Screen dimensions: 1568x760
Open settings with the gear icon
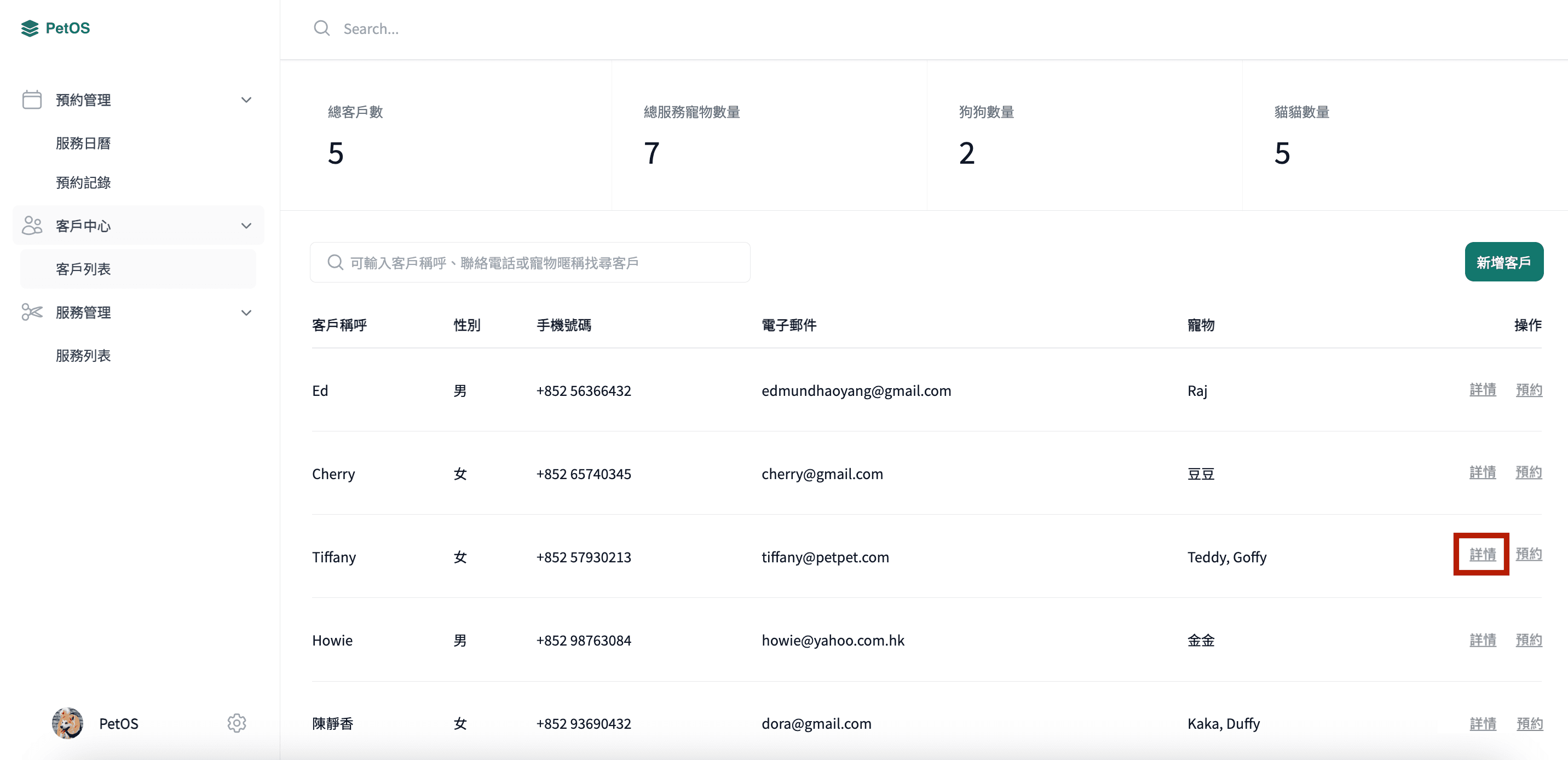click(237, 723)
